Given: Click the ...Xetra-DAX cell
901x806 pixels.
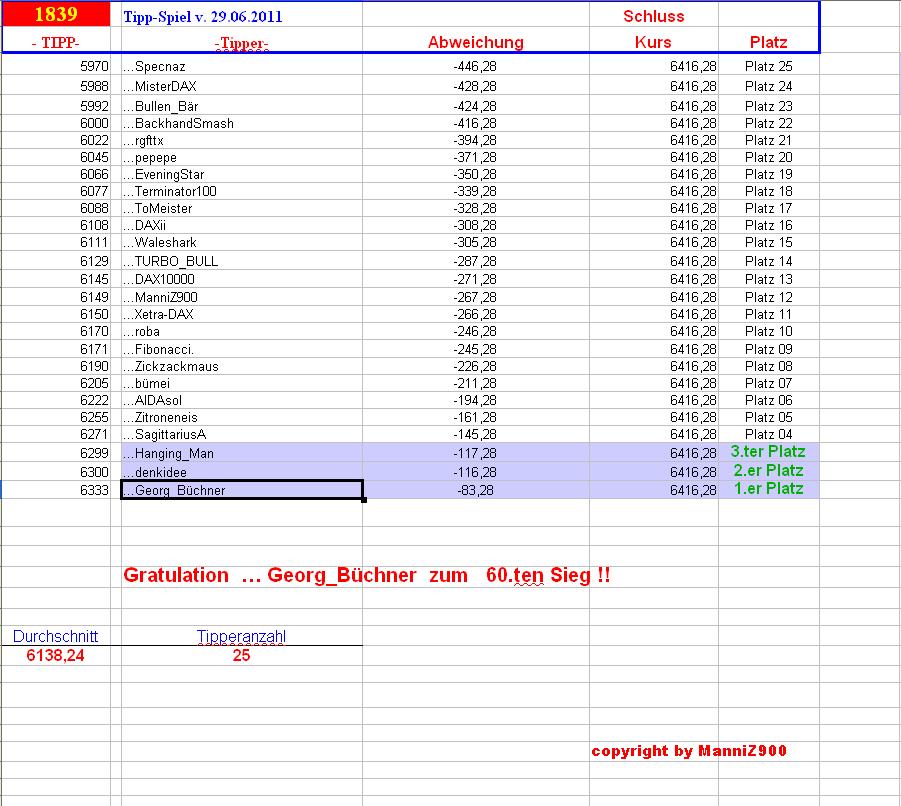Looking at the screenshot, I should [241, 314].
